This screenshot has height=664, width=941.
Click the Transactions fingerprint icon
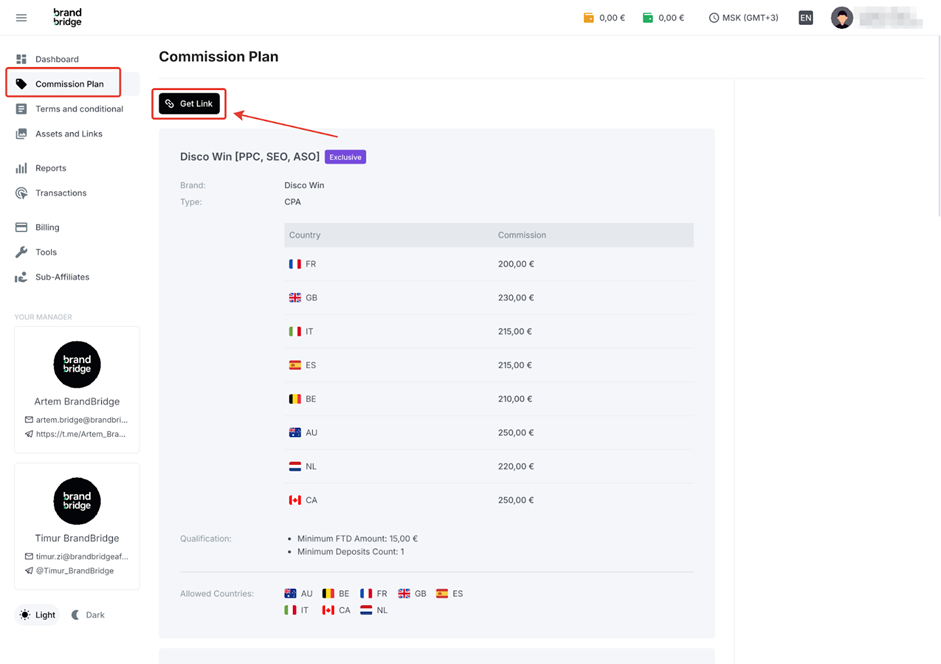pyautogui.click(x=21, y=193)
